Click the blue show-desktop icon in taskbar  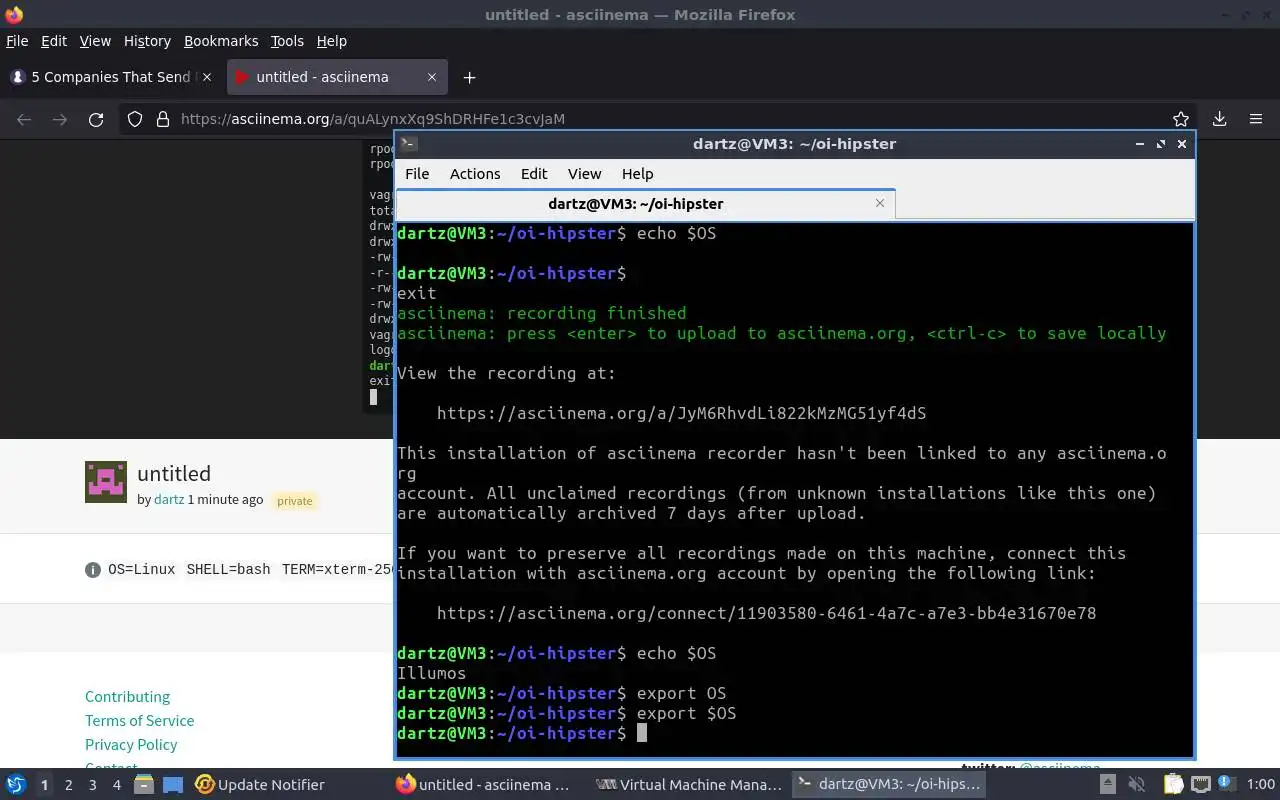pyautogui.click(x=172, y=785)
